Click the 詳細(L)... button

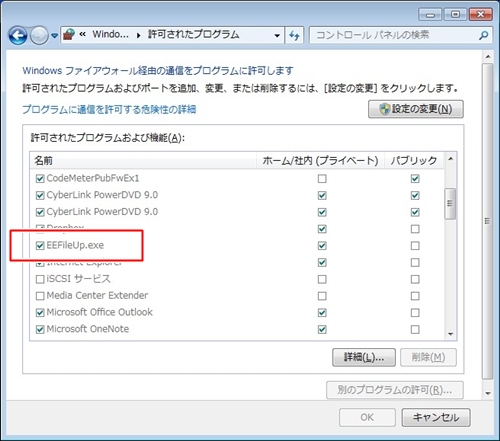pyautogui.click(x=364, y=357)
